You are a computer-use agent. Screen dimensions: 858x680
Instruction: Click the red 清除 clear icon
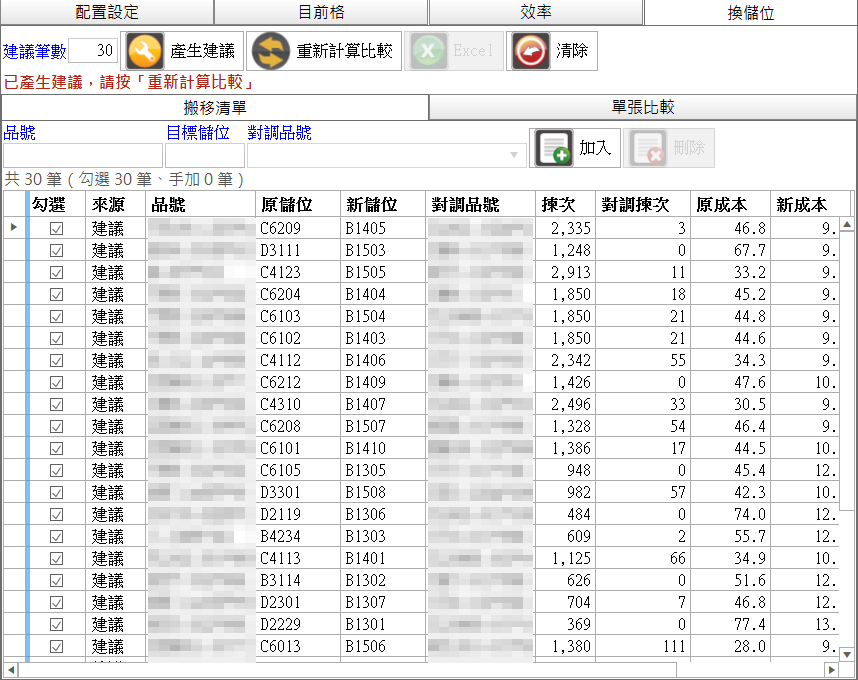(530, 51)
